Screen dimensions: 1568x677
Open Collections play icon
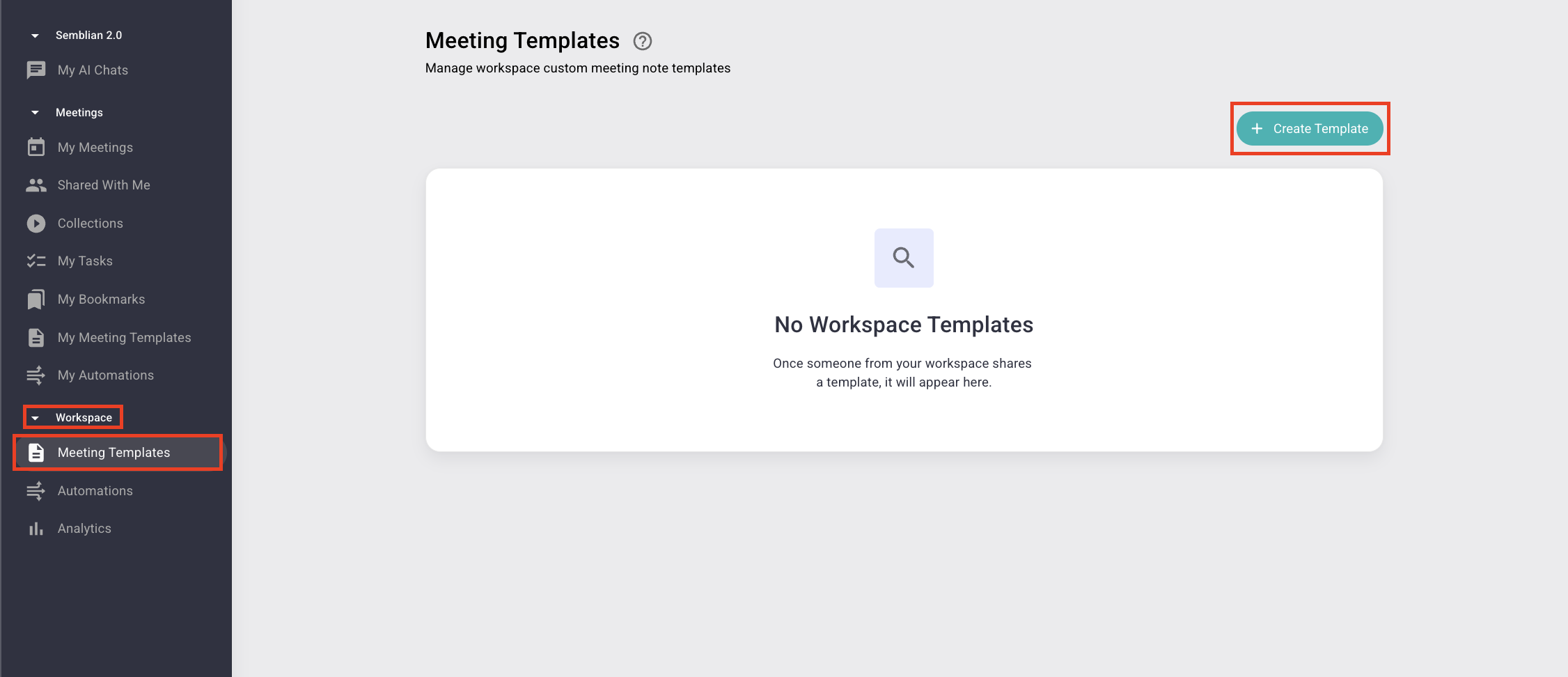click(36, 224)
